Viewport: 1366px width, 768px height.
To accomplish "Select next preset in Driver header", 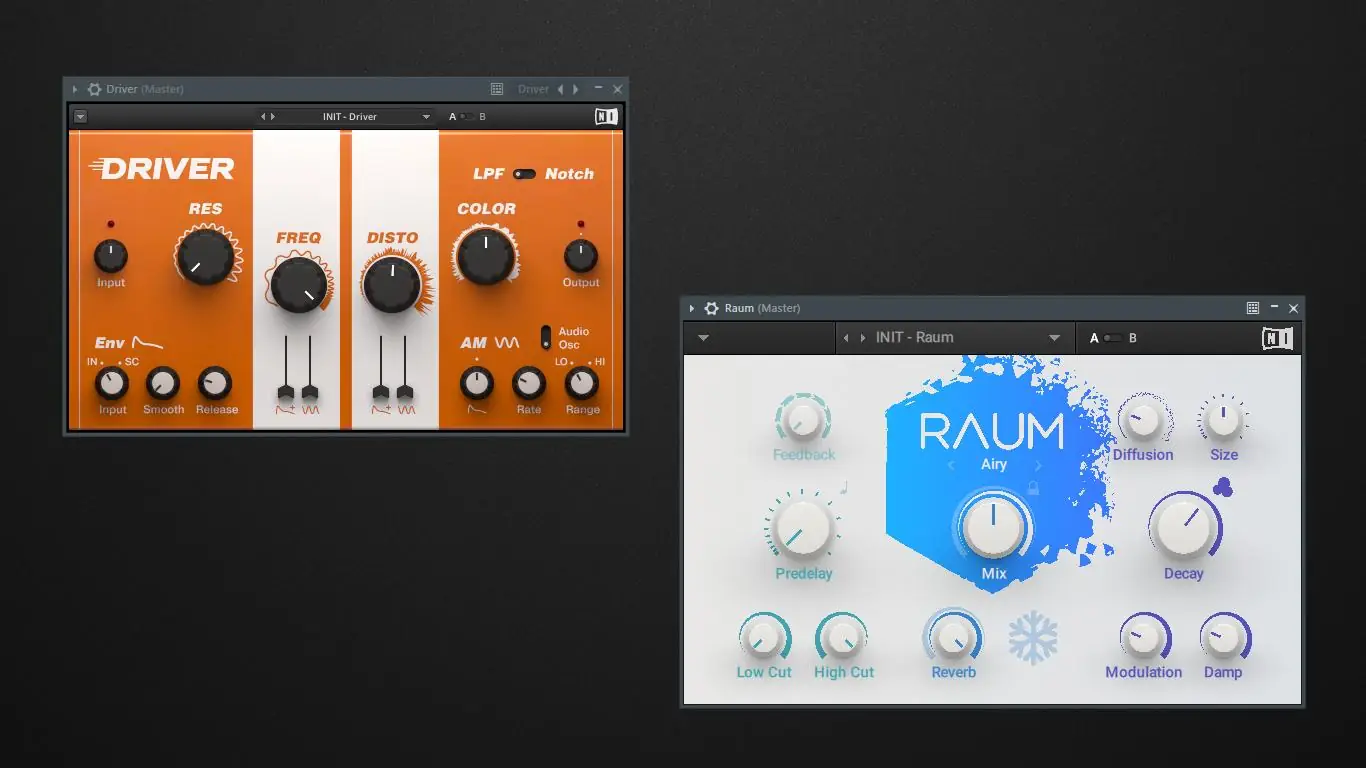I will pyautogui.click(x=273, y=117).
